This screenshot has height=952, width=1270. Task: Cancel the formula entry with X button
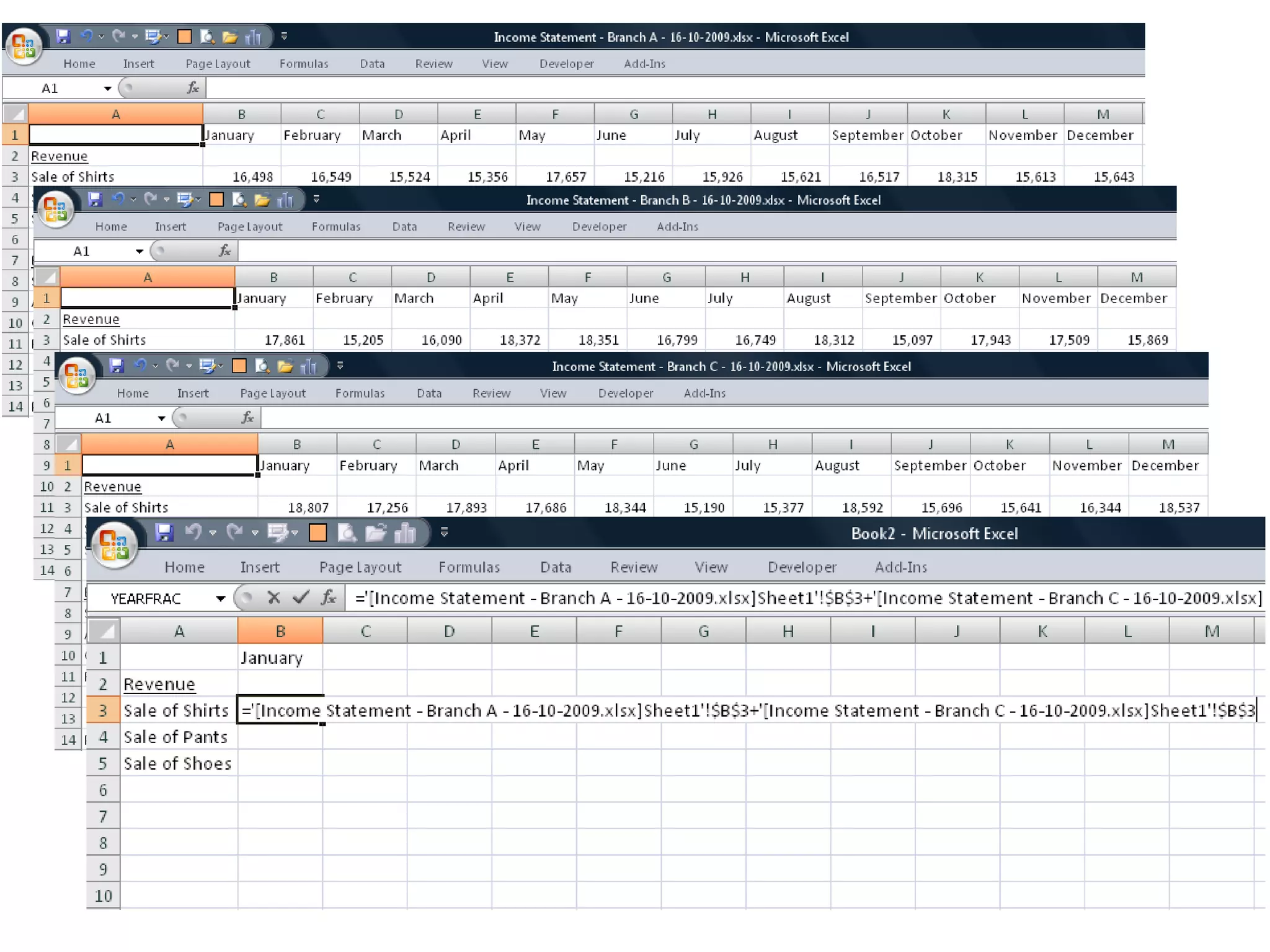(x=273, y=598)
